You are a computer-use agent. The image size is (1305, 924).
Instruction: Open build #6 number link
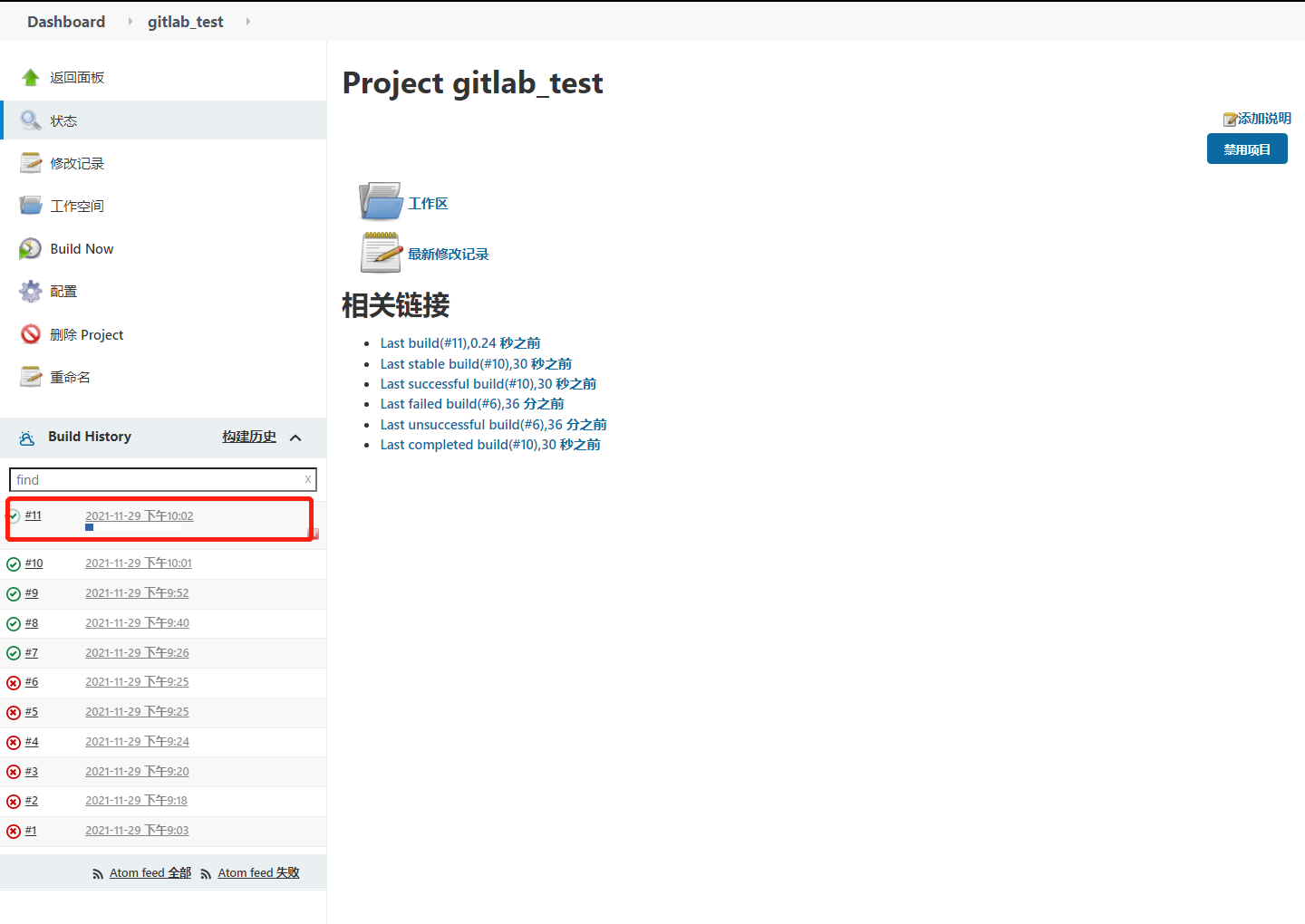tap(32, 682)
